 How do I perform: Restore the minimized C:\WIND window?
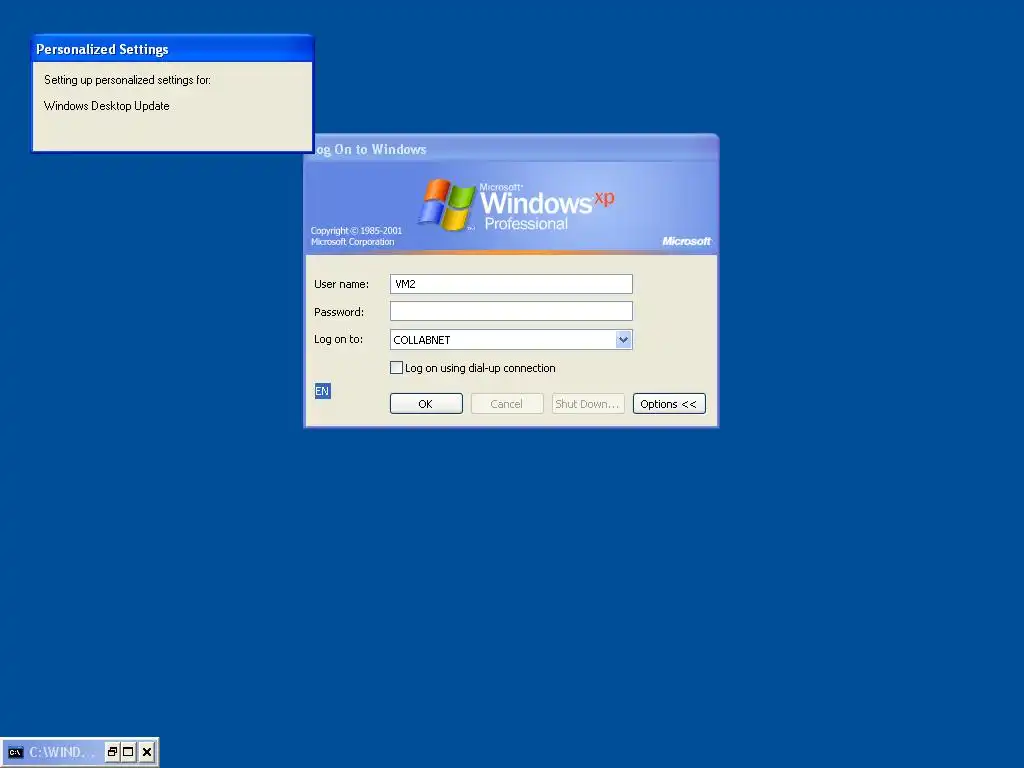point(112,752)
